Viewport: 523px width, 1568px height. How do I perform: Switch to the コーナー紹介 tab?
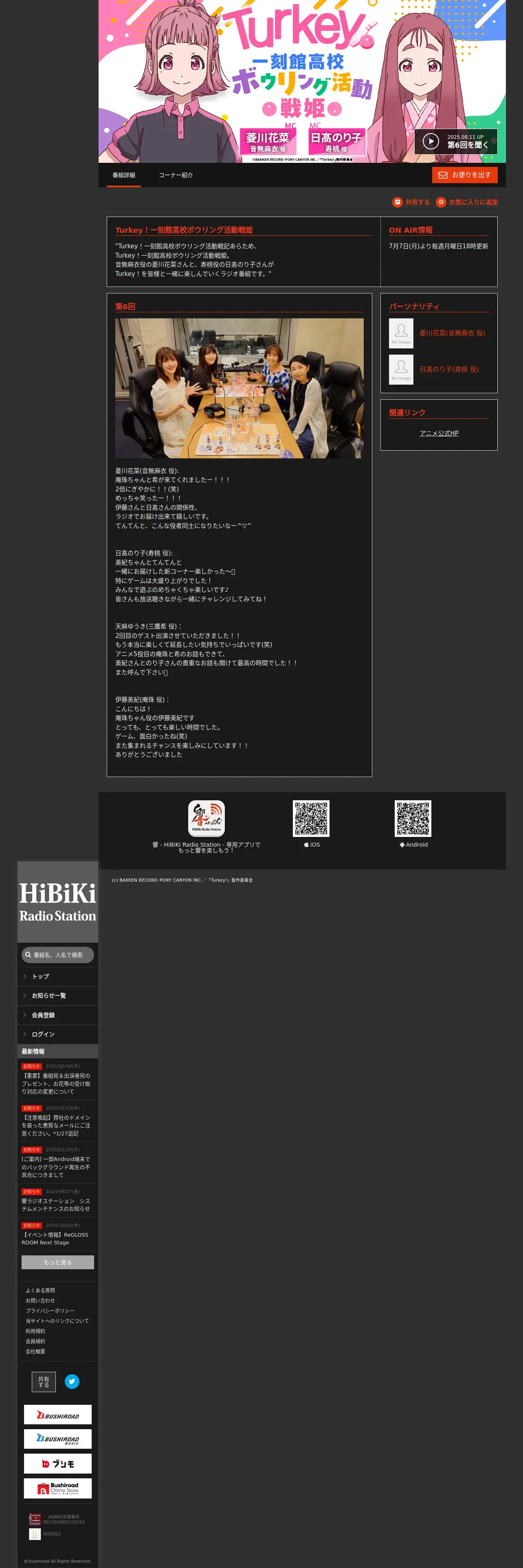[176, 175]
